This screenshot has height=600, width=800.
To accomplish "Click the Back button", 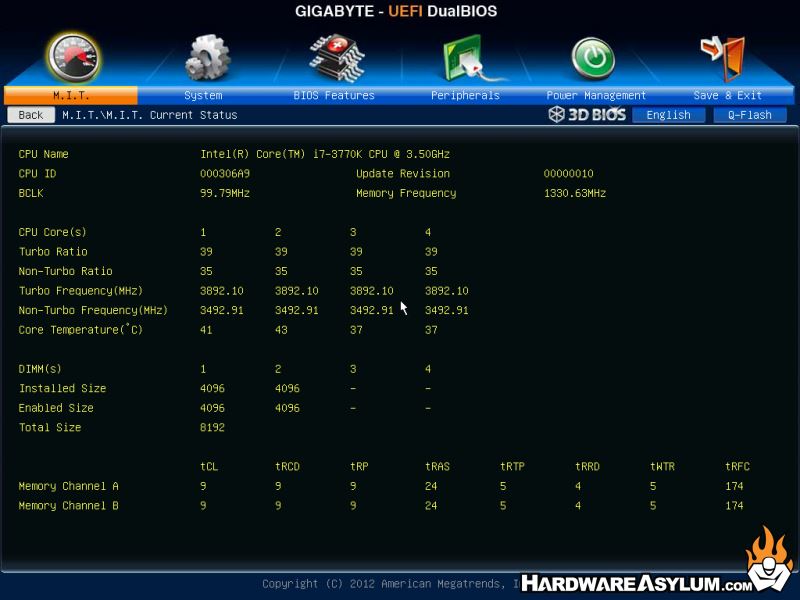I will 31,115.
